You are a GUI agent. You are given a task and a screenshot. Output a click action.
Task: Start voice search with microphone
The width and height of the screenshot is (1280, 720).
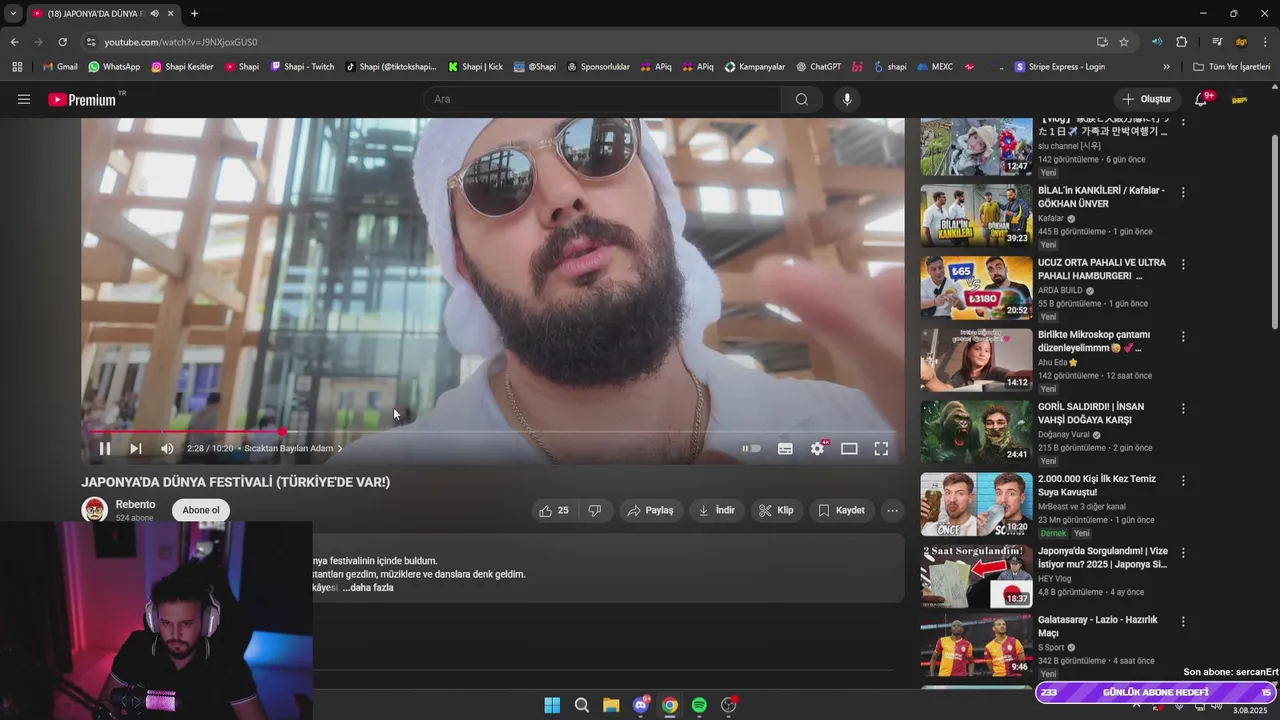[847, 99]
